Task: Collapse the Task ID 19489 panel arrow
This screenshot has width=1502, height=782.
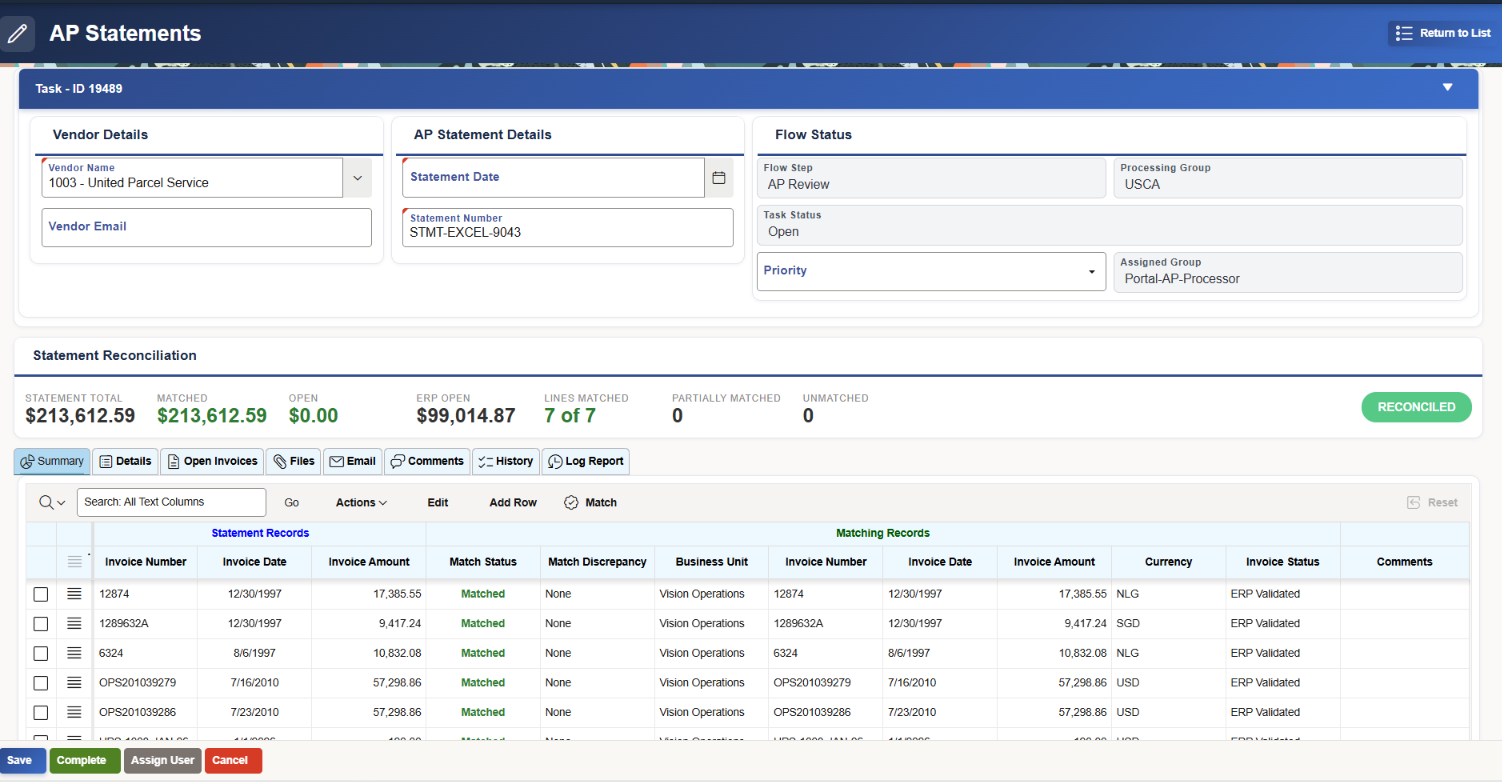Action: click(x=1447, y=87)
